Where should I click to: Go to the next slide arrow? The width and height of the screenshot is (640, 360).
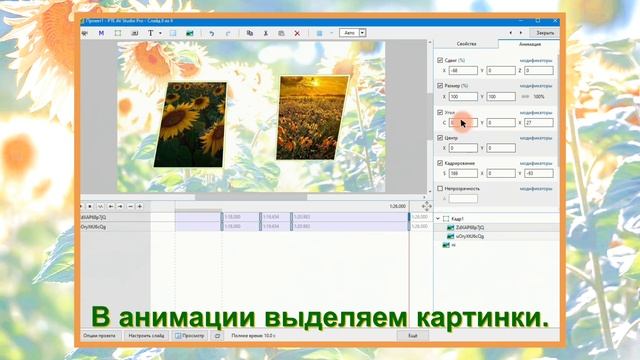(520, 33)
